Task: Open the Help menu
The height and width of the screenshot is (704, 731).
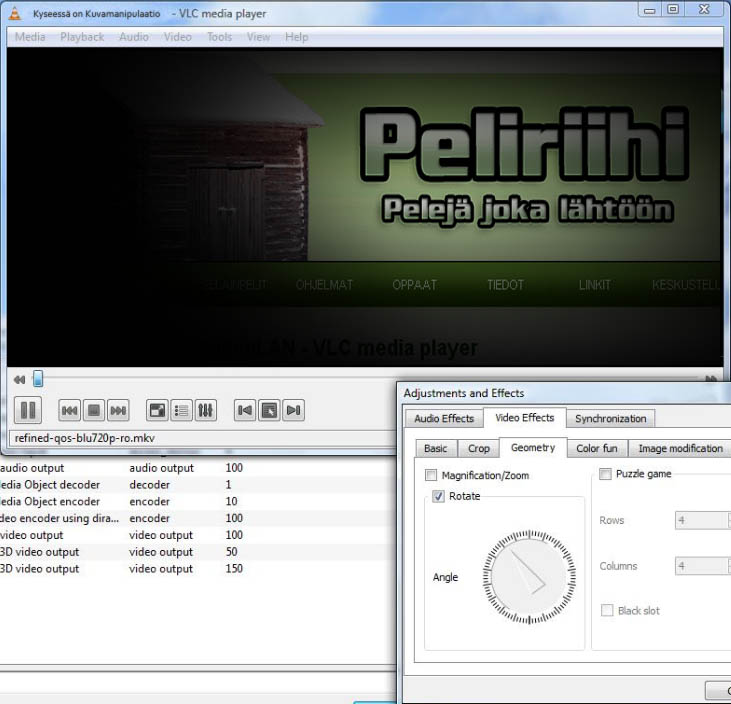Action: click(297, 37)
